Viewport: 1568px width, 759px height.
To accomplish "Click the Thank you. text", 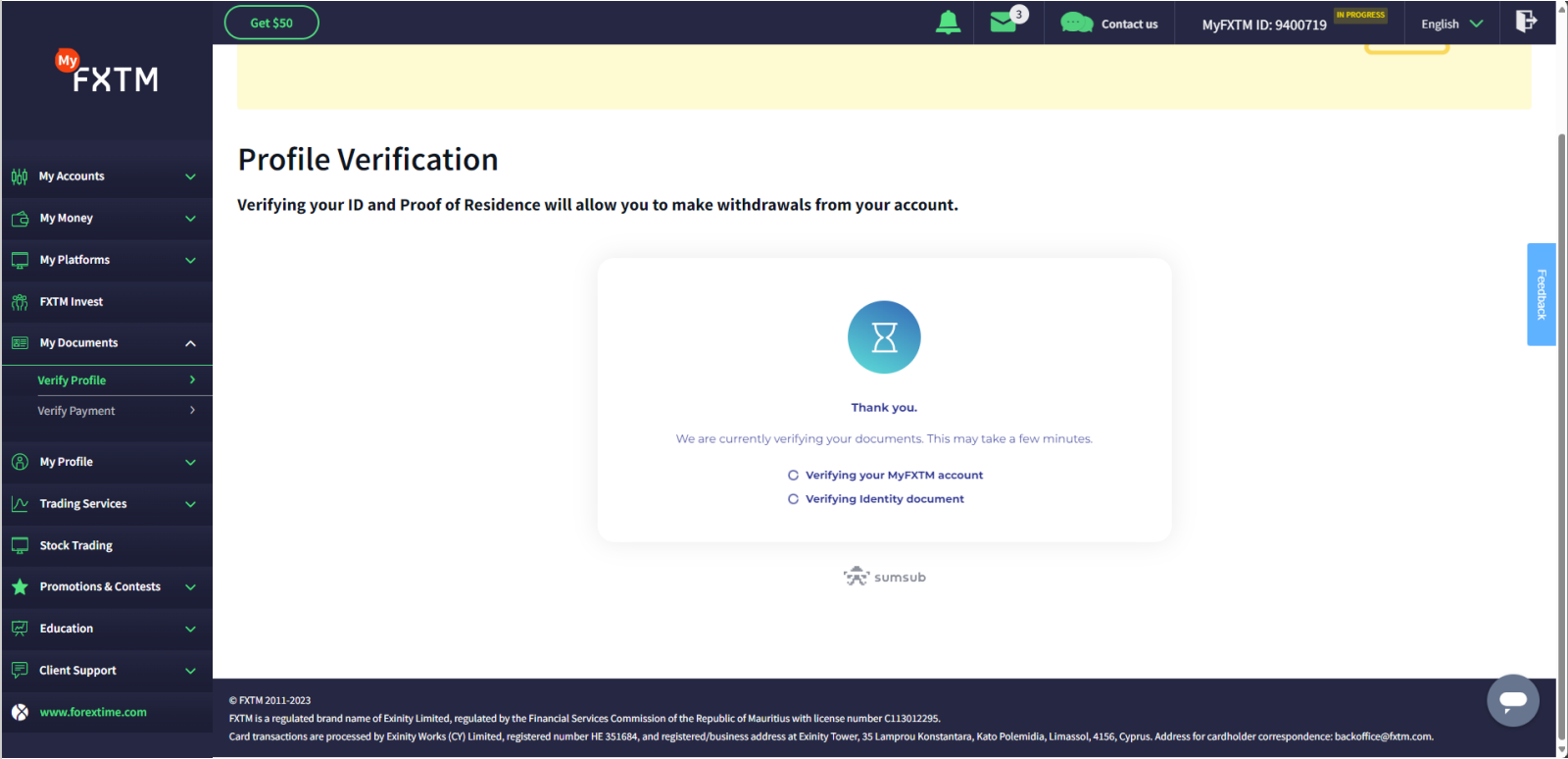I will (884, 408).
